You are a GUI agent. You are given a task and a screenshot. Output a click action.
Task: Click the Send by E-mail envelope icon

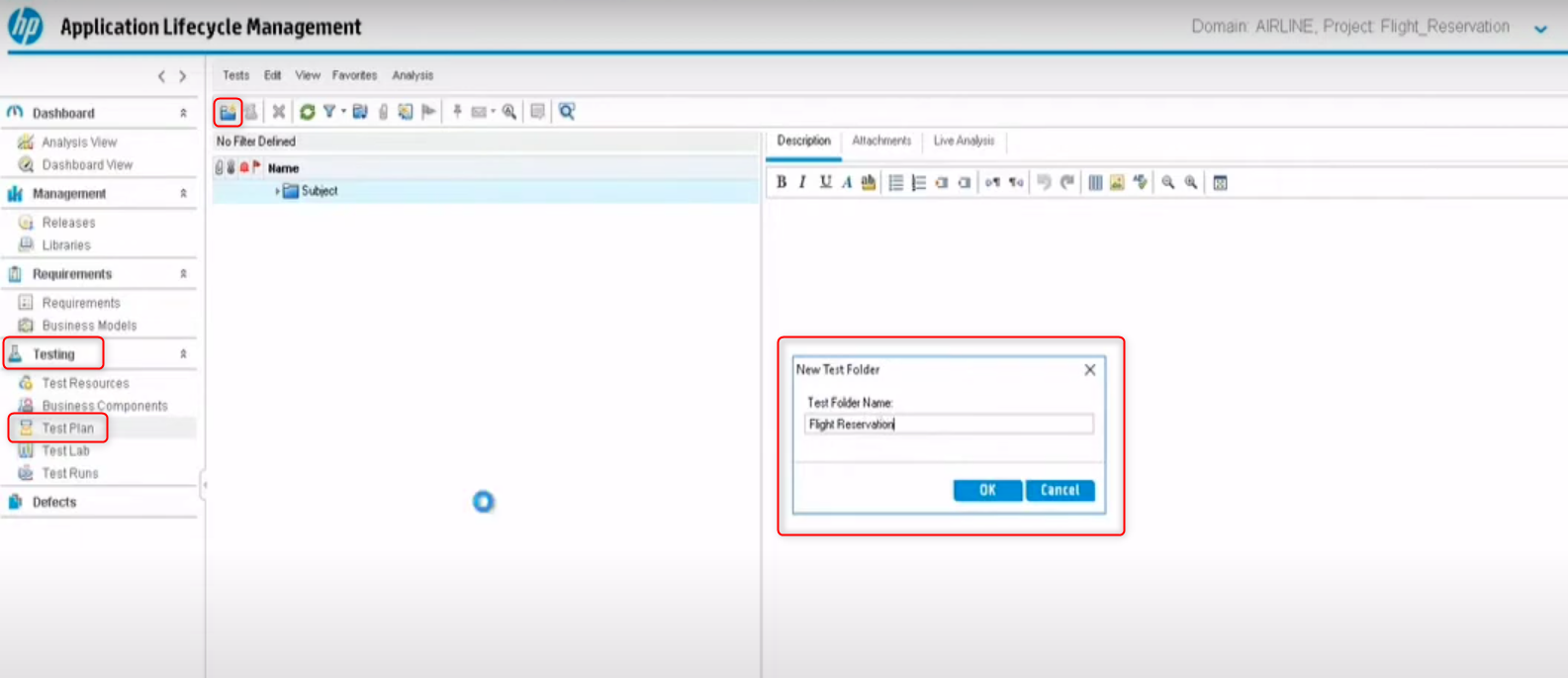click(479, 112)
